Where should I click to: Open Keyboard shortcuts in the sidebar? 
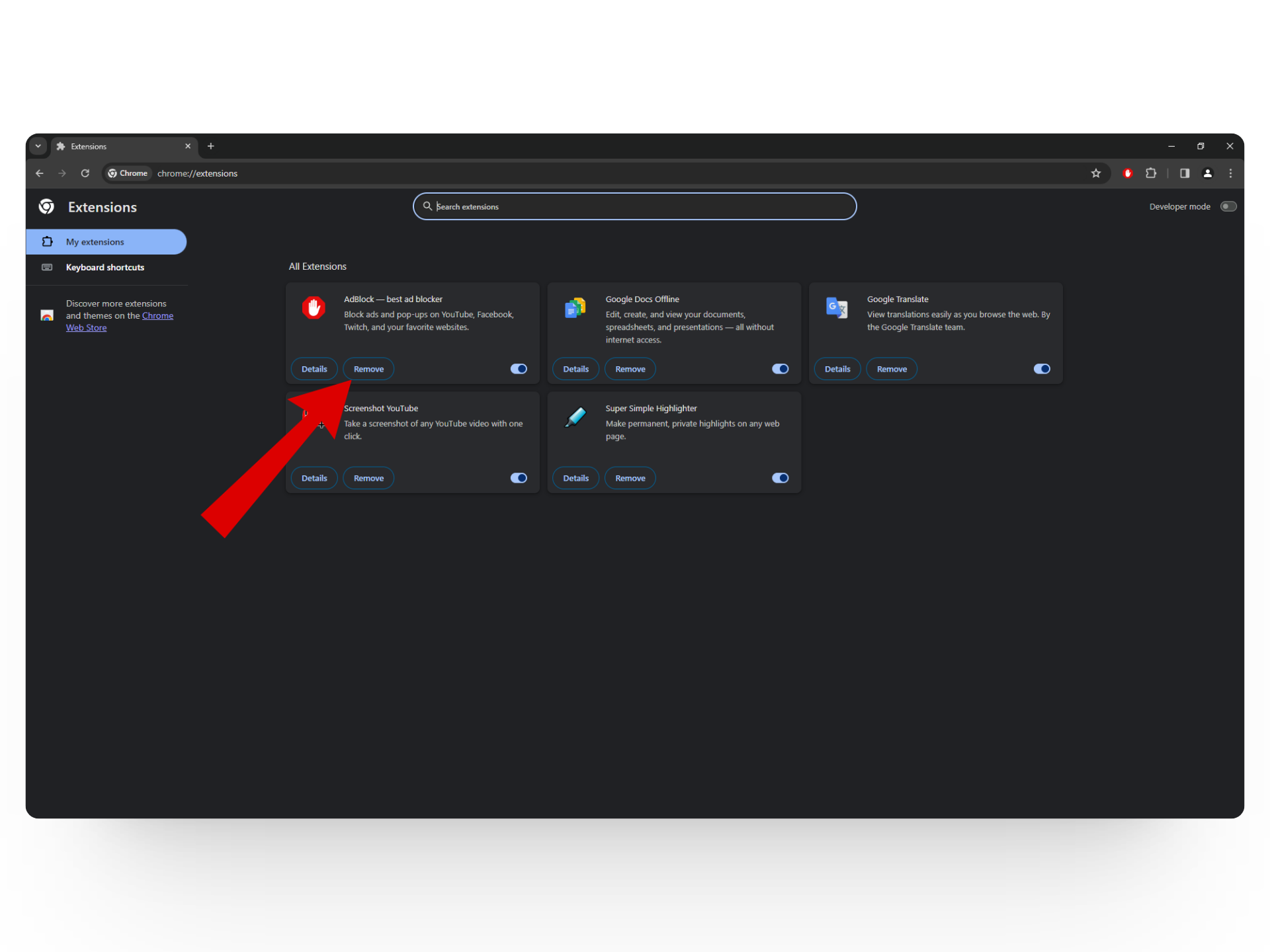[105, 267]
